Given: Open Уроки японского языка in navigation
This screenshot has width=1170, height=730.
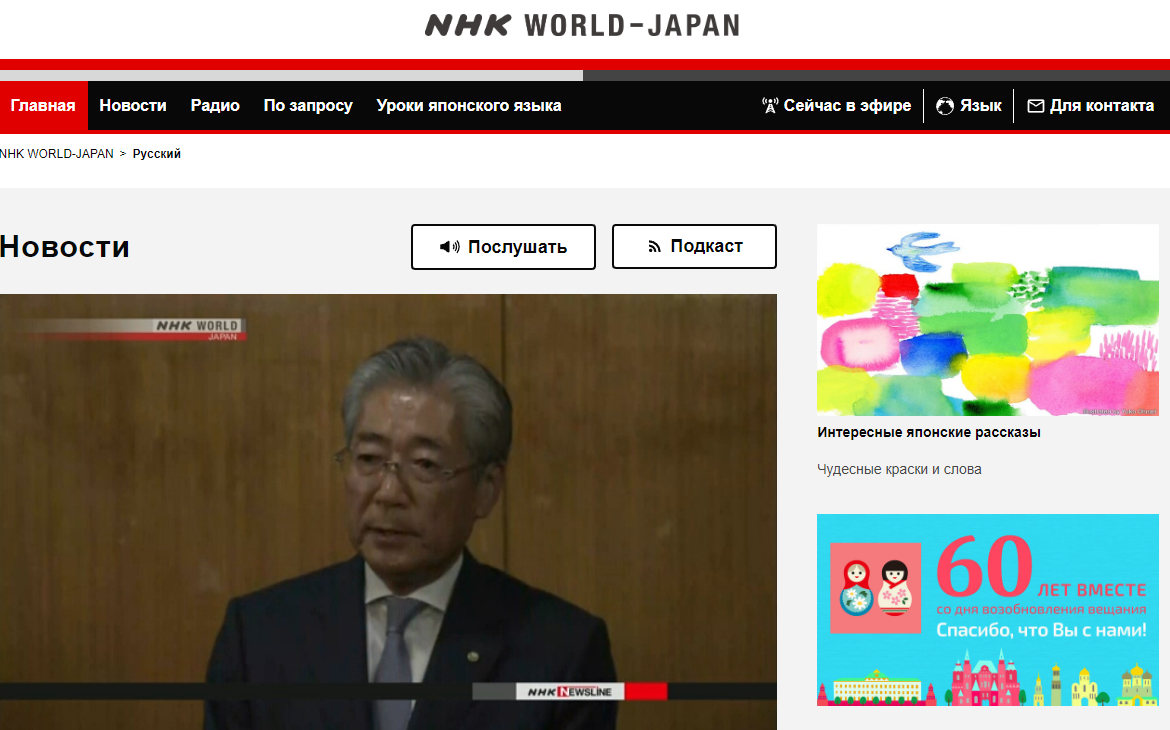Looking at the screenshot, I should pyautogui.click(x=469, y=106).
